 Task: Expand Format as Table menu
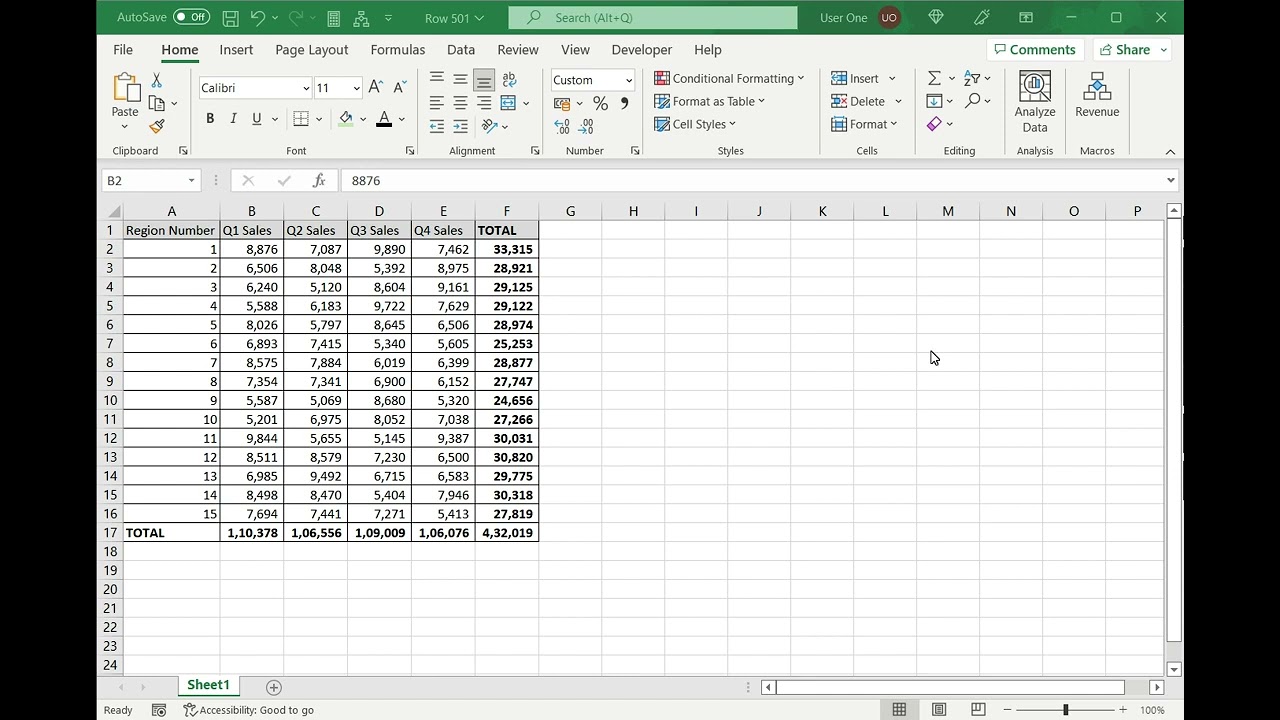pyautogui.click(x=709, y=101)
